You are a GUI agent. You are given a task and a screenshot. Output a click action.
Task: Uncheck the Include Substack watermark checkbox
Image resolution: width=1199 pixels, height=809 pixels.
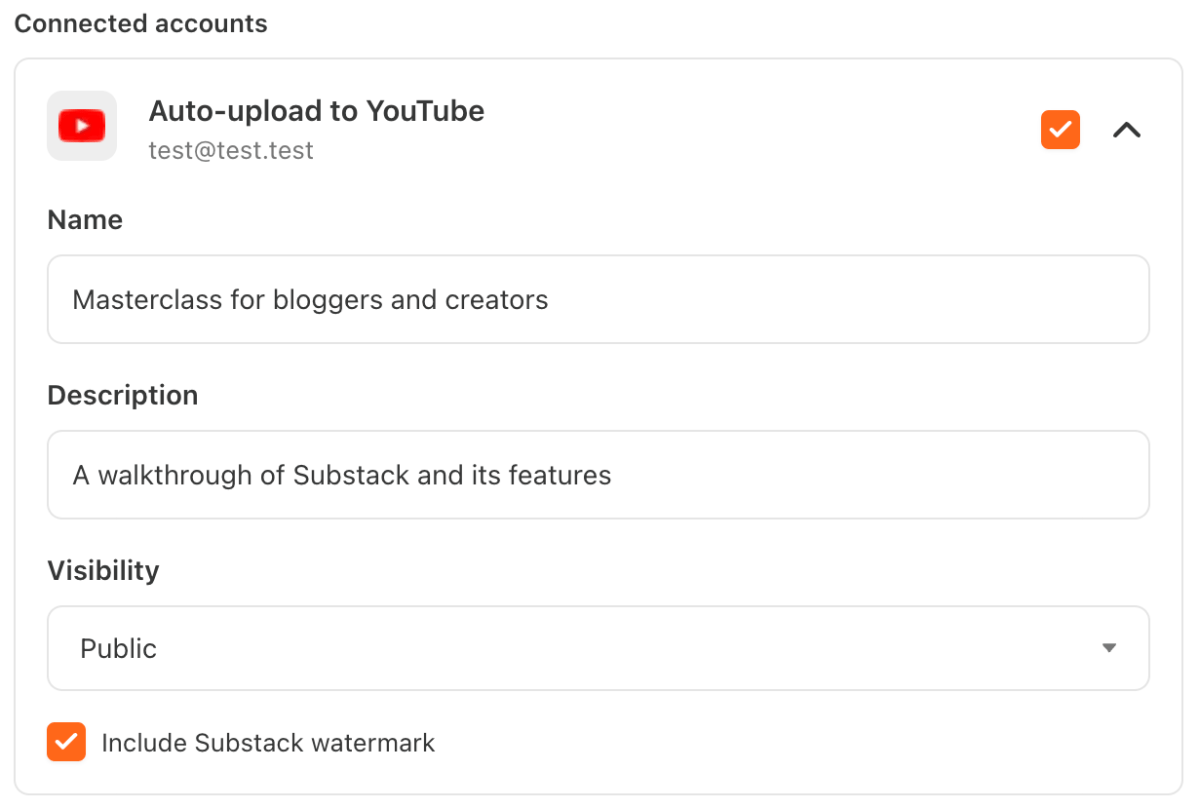(66, 742)
